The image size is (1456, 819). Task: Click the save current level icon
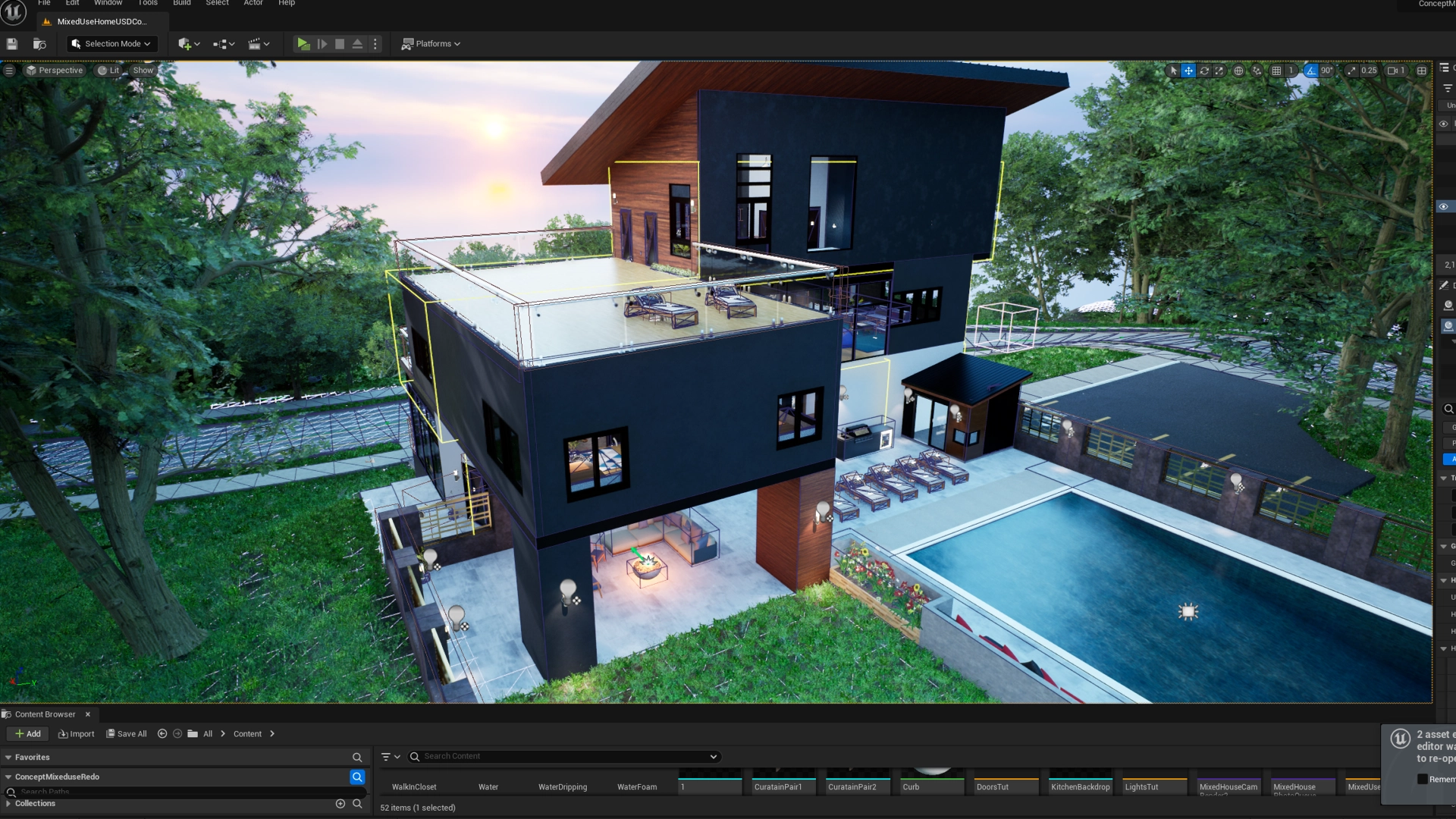pos(12,44)
